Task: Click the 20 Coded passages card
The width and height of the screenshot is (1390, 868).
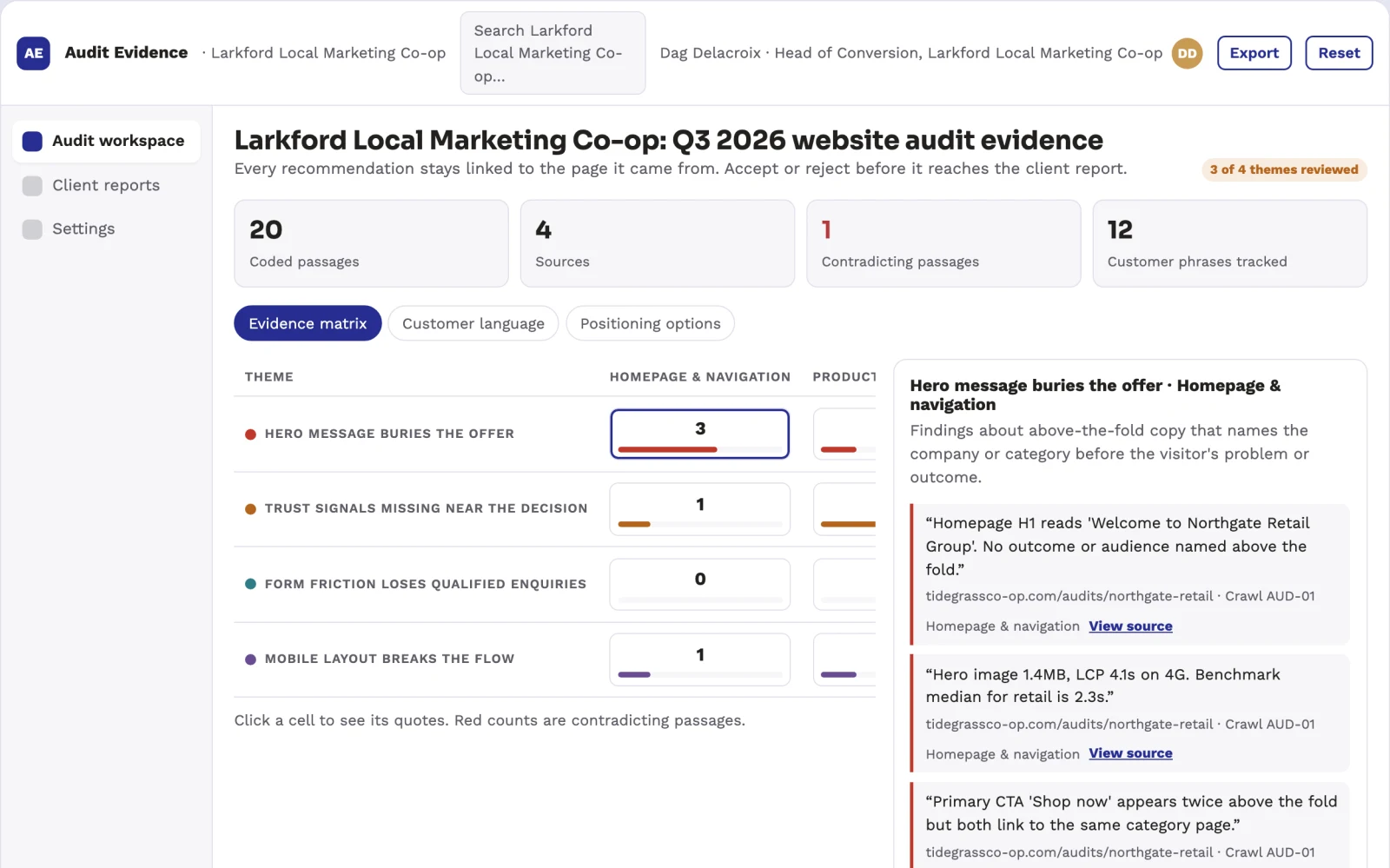Action: point(371,243)
